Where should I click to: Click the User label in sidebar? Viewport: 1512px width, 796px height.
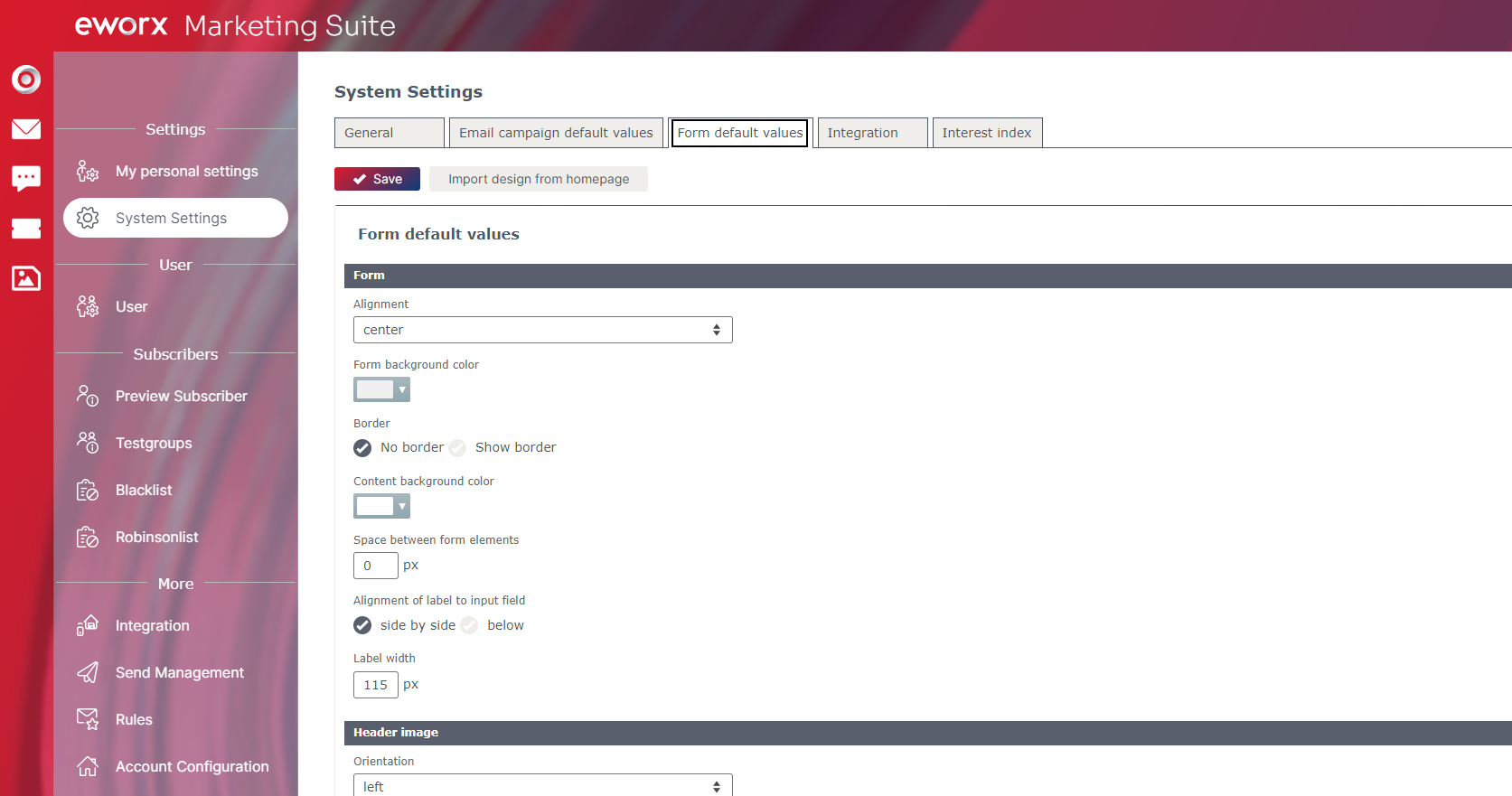(x=132, y=307)
